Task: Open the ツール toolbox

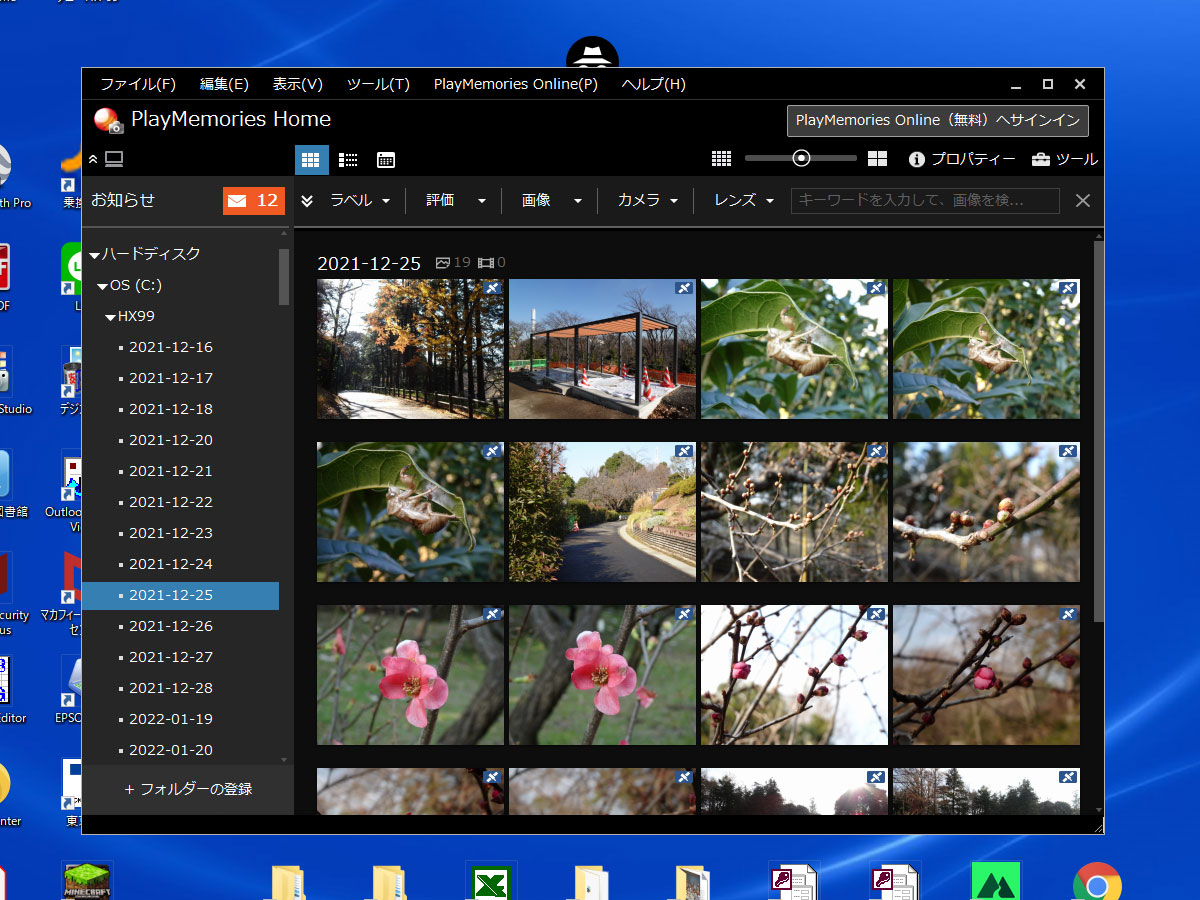Action: pos(1064,160)
